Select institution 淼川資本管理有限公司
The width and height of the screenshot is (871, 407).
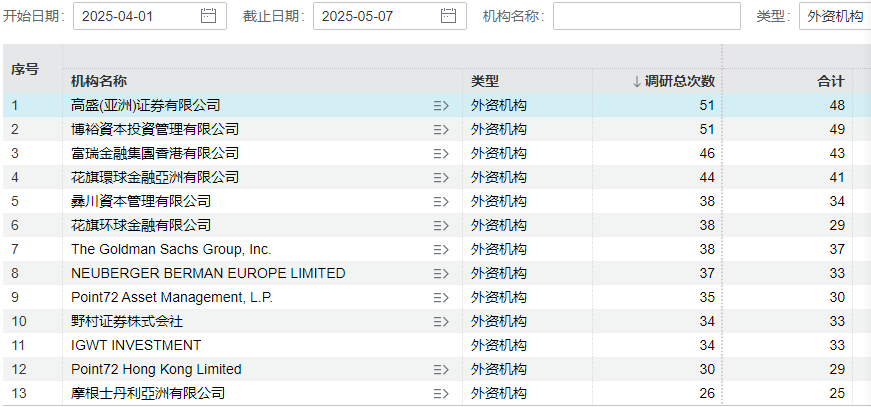tap(141, 202)
